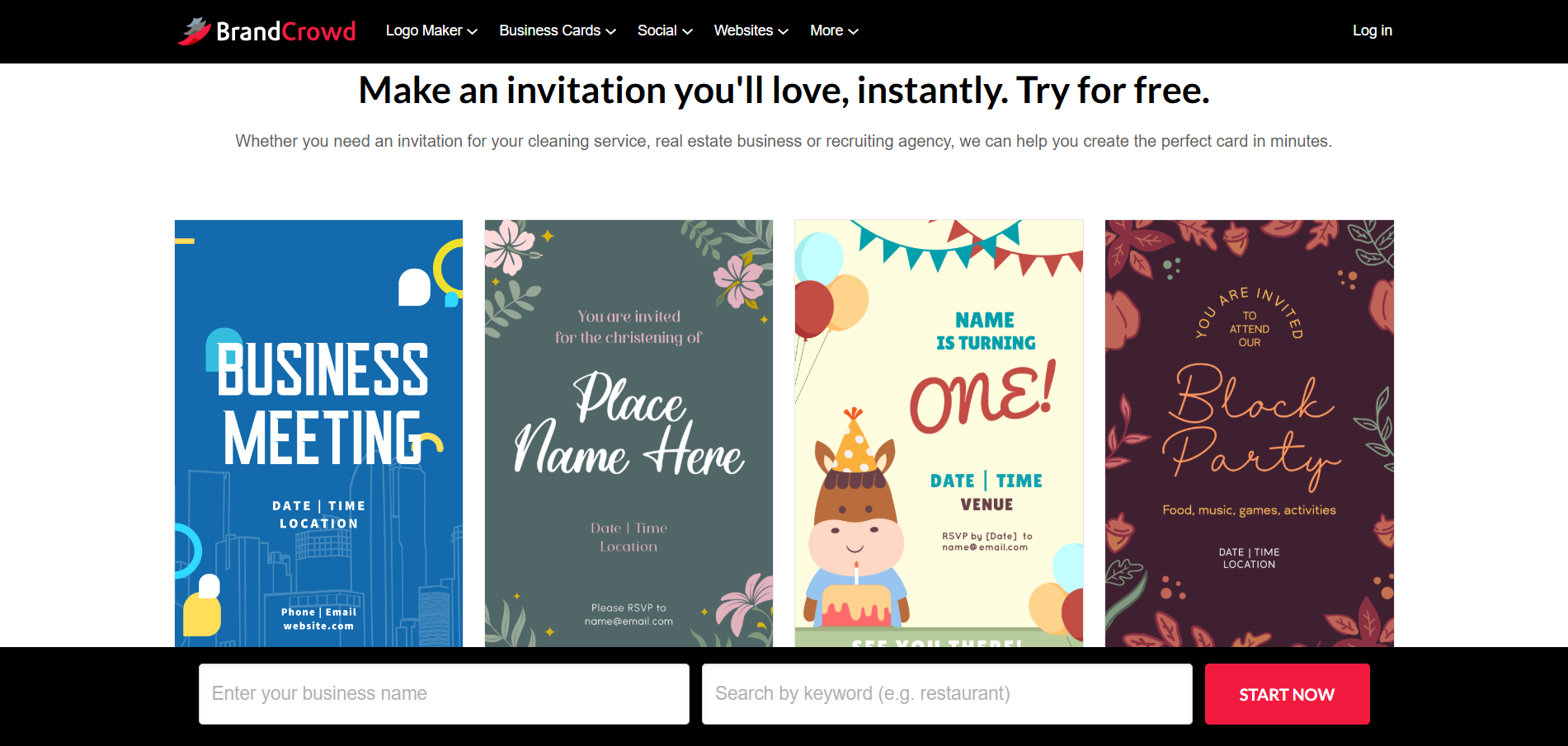Open the More menu item
The height and width of the screenshot is (746, 1568).
point(834,30)
